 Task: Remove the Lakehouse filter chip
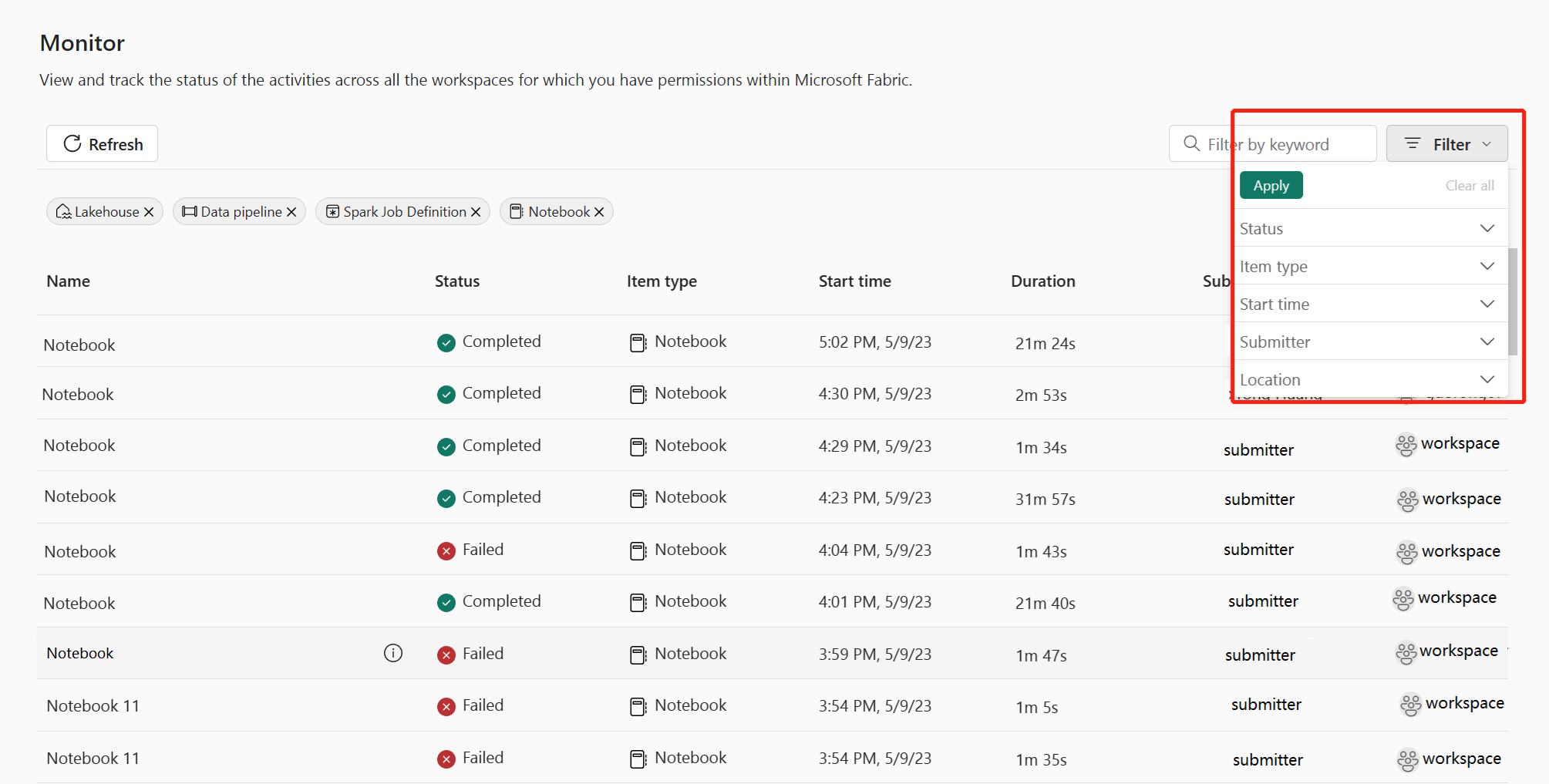point(149,212)
